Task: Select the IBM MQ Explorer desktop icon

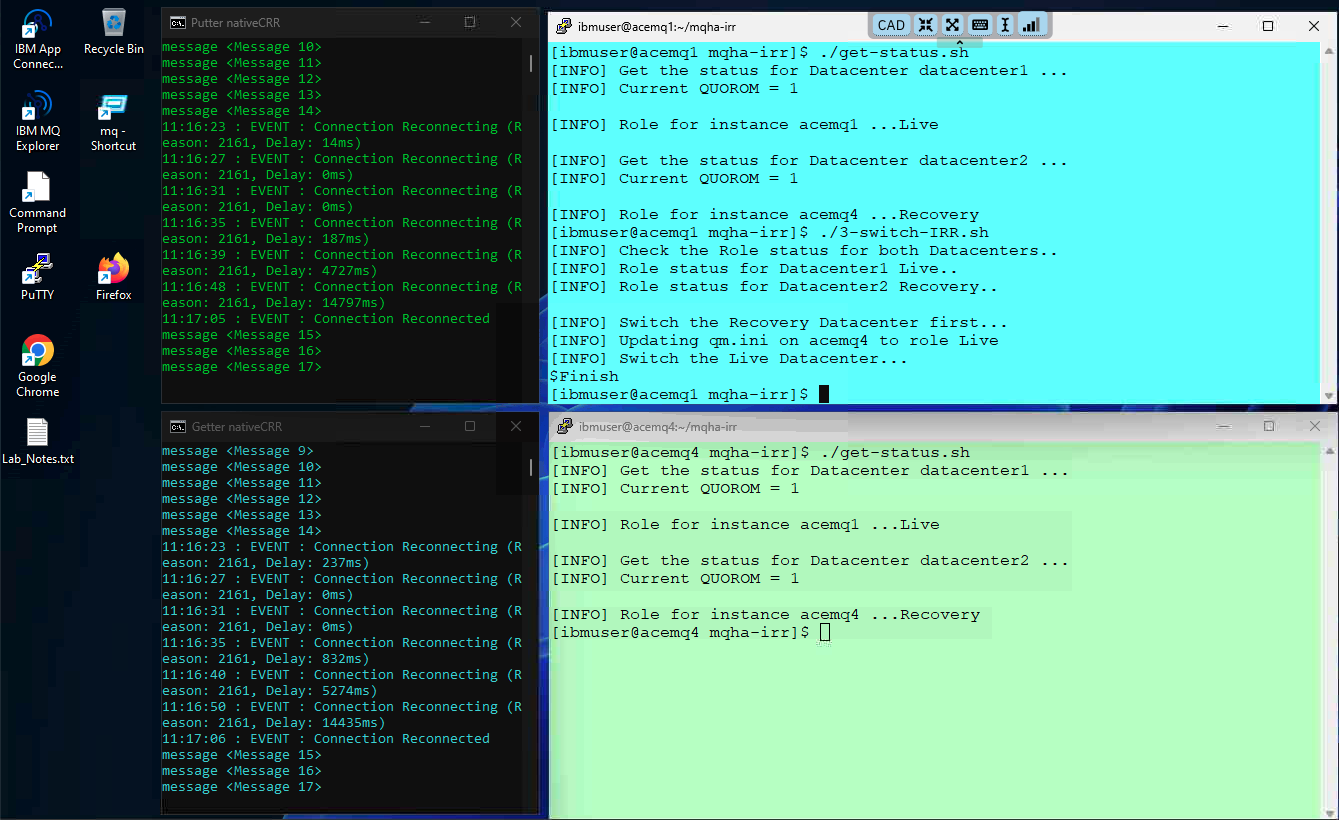Action: 38,122
